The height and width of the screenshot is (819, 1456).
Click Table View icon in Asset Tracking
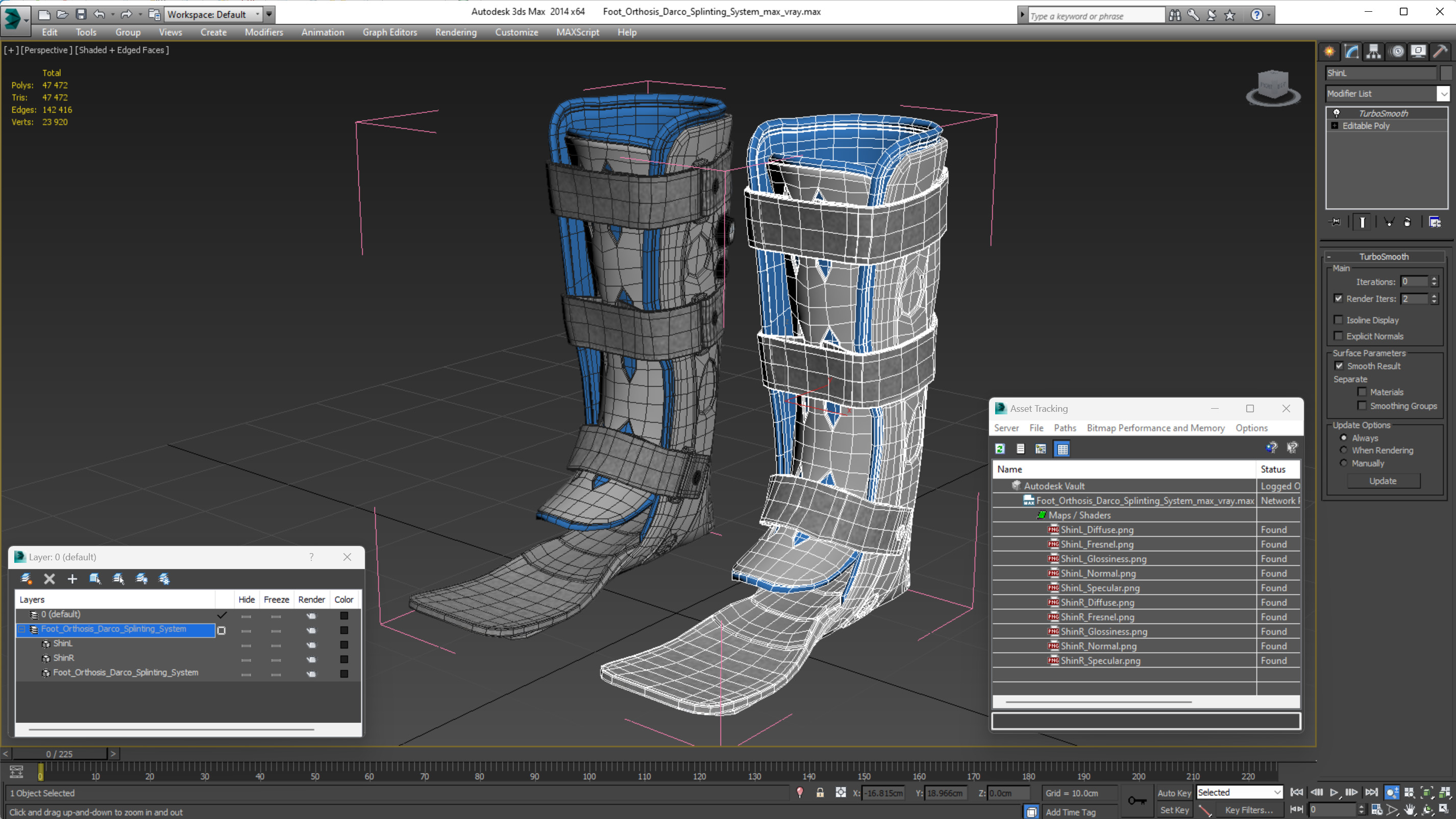tap(1063, 449)
